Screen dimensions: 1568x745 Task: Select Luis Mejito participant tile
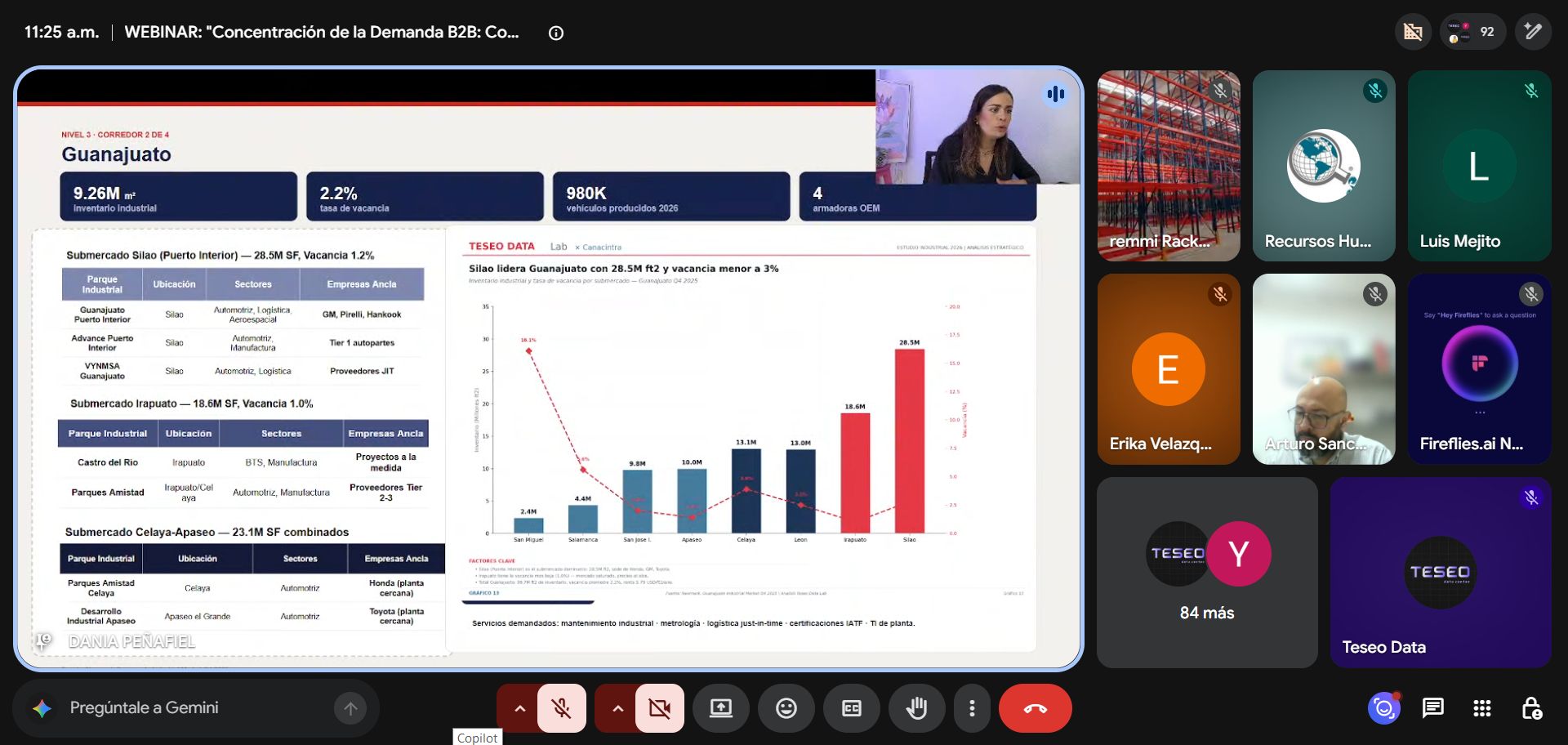(x=1479, y=166)
